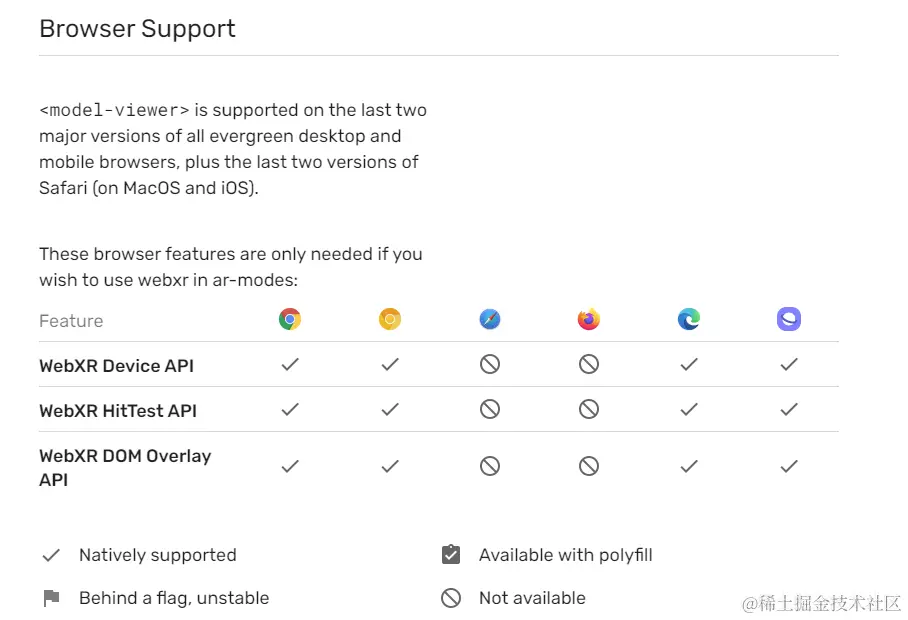The height and width of the screenshot is (620, 908).
Task: Click the Firefox browser icon
Action: click(x=589, y=319)
